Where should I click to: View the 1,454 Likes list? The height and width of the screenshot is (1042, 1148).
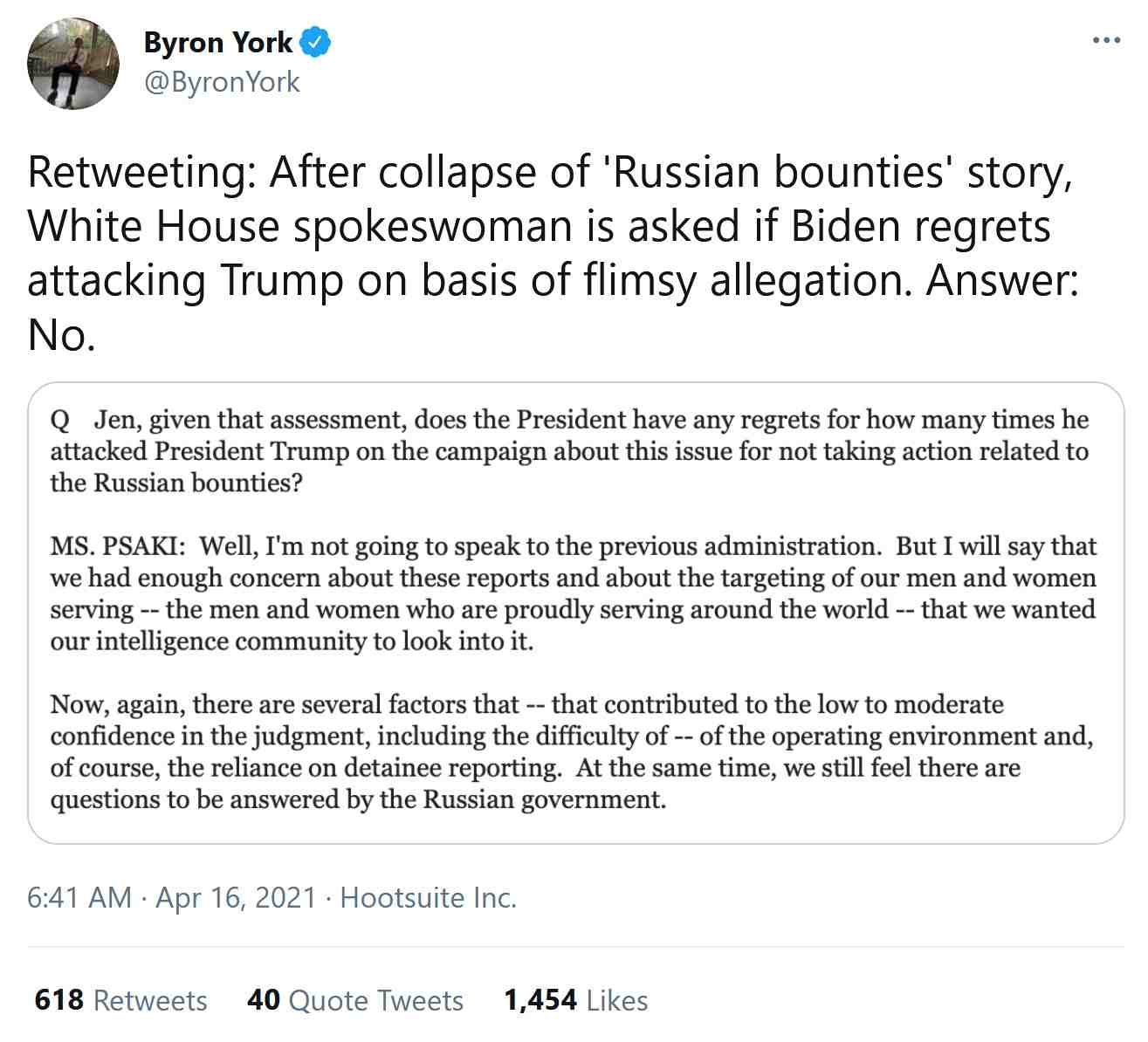575,1000
